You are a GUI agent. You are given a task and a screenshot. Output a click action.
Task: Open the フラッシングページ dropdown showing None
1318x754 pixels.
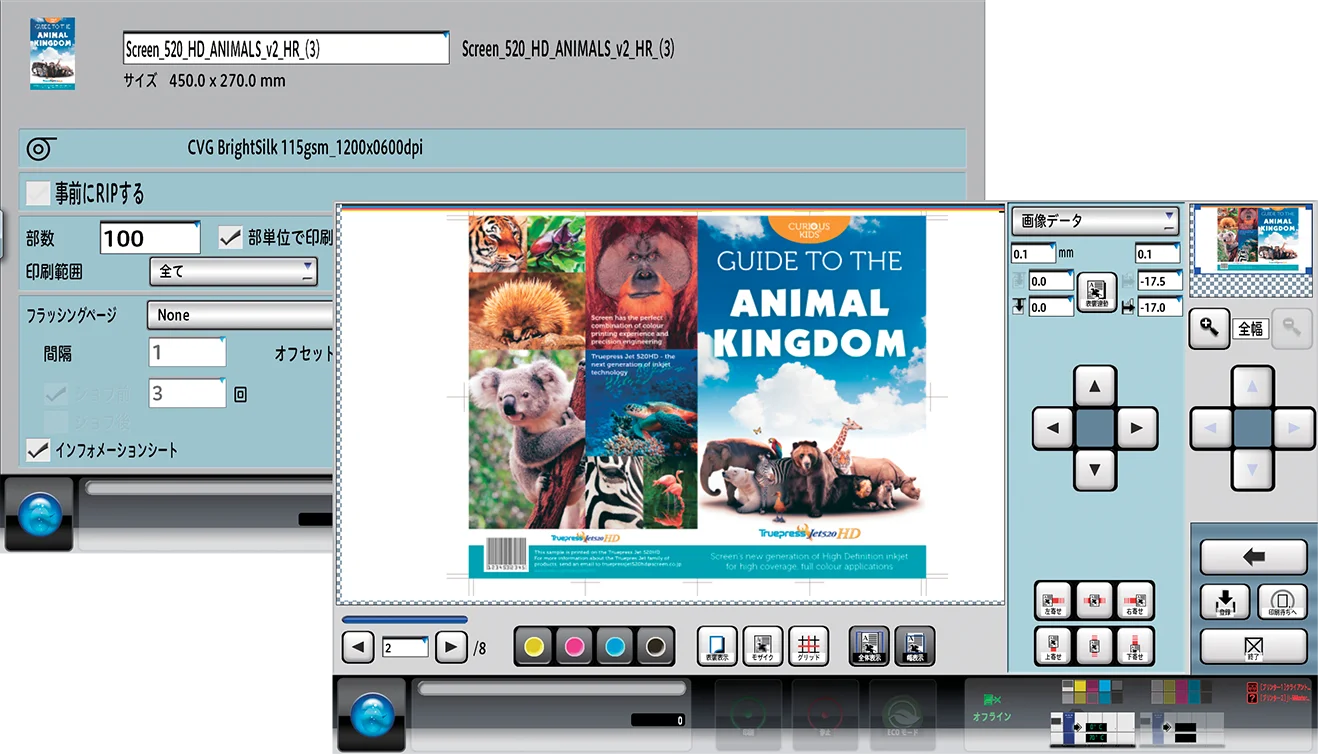tap(240, 315)
